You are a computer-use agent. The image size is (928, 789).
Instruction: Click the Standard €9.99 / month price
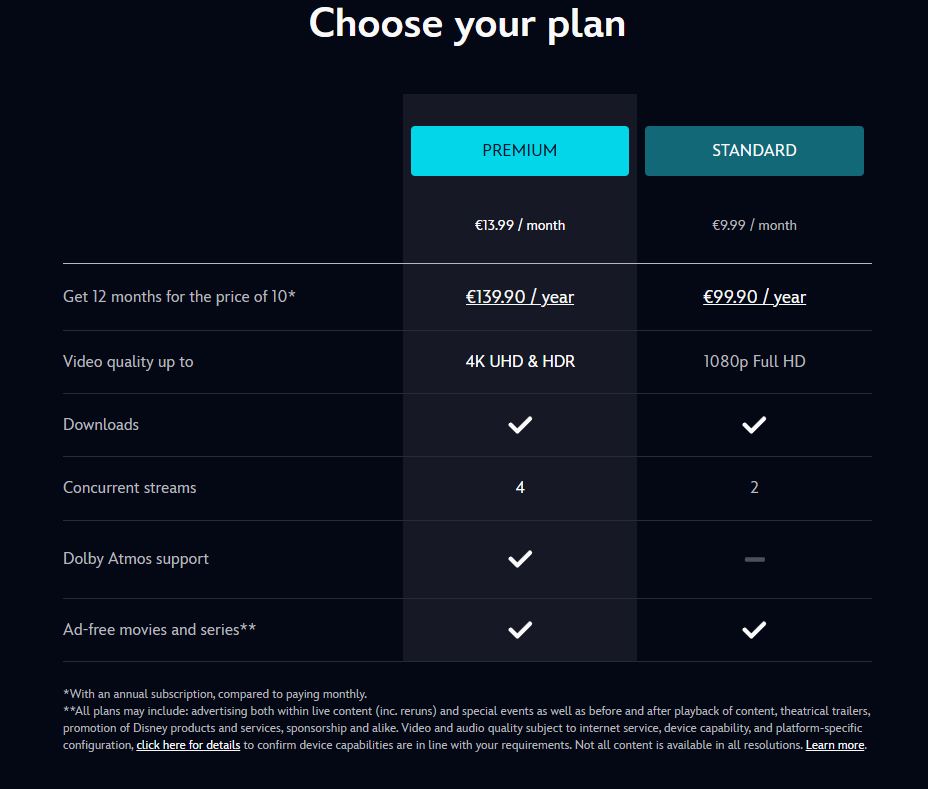754,226
